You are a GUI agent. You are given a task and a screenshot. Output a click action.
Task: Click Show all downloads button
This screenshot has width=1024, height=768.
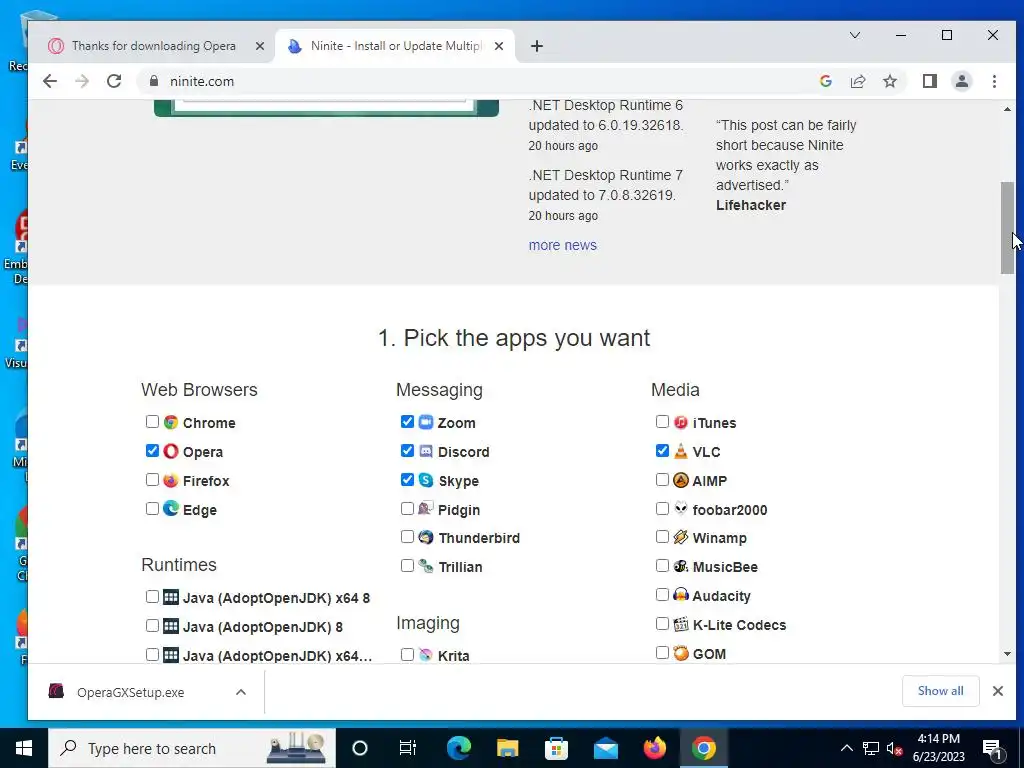pos(940,691)
